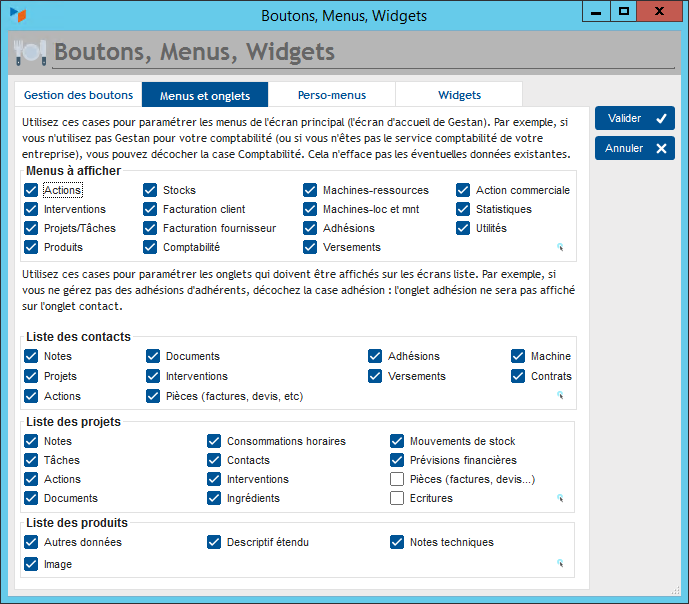
Task: Disable the Stocks menu checkbox
Action: pos(150,190)
